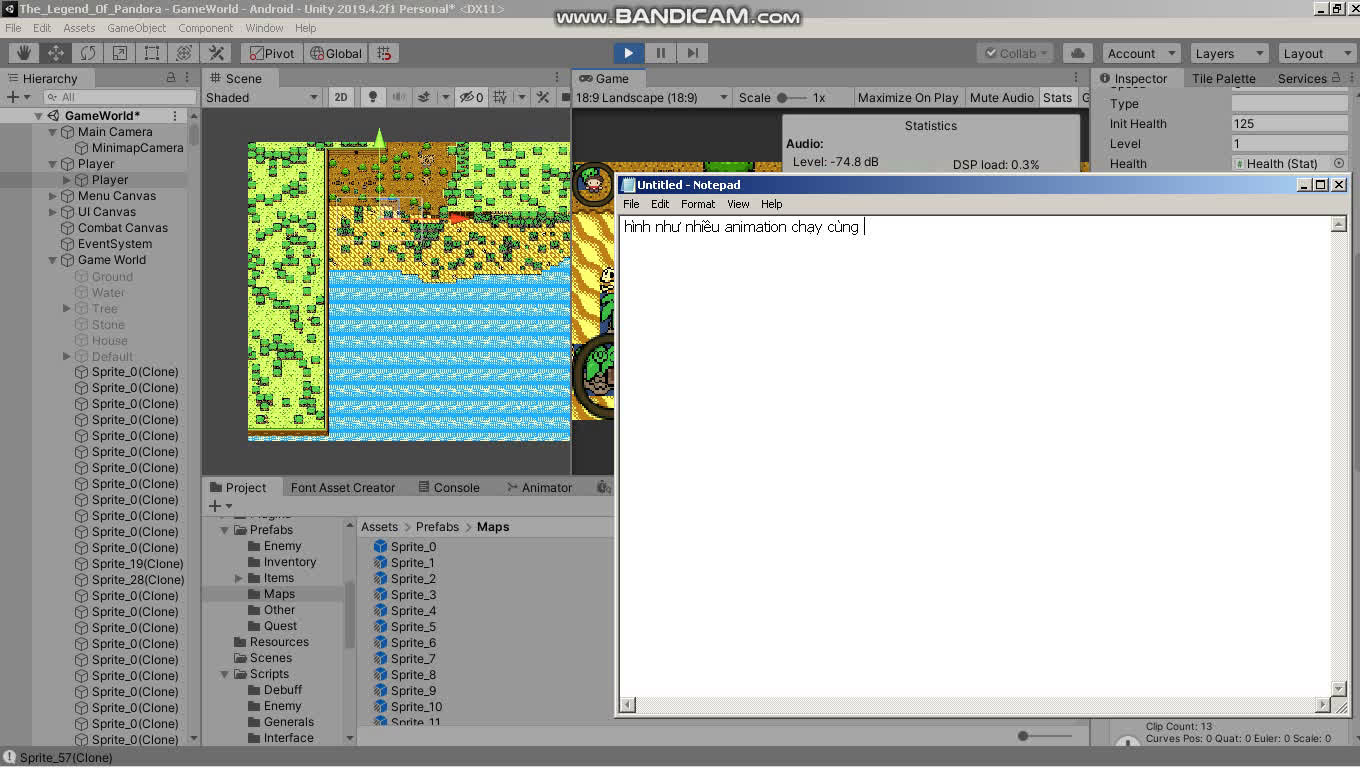1360x768 pixels.
Task: Select the Rotate tool
Action: (x=88, y=53)
